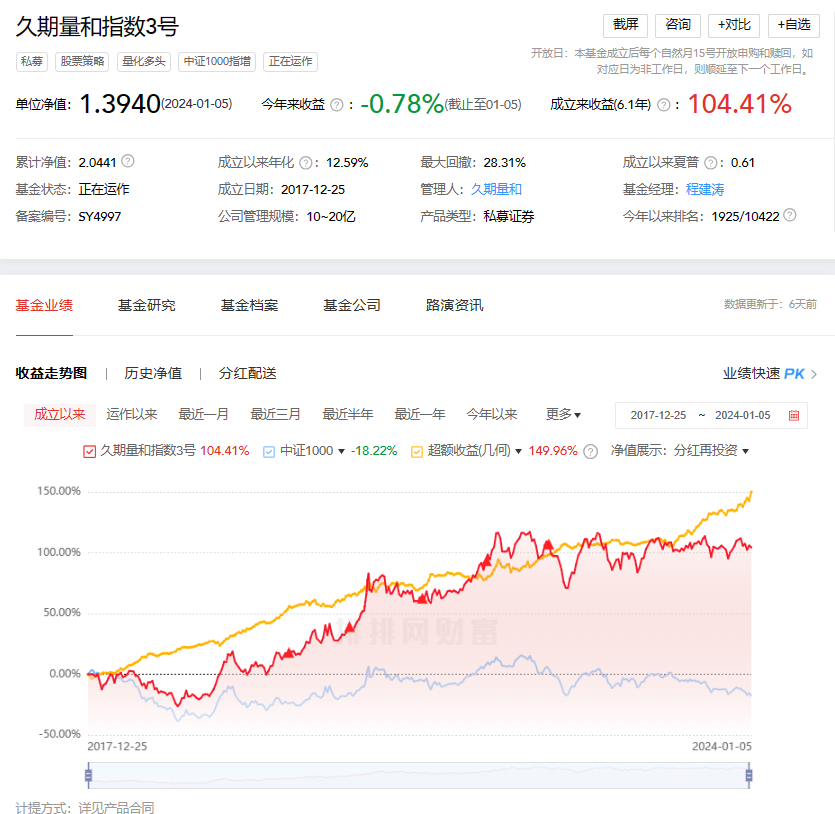Screen dimensions: 835x814
Task: Click the 咨询 button
Action: 678,25
